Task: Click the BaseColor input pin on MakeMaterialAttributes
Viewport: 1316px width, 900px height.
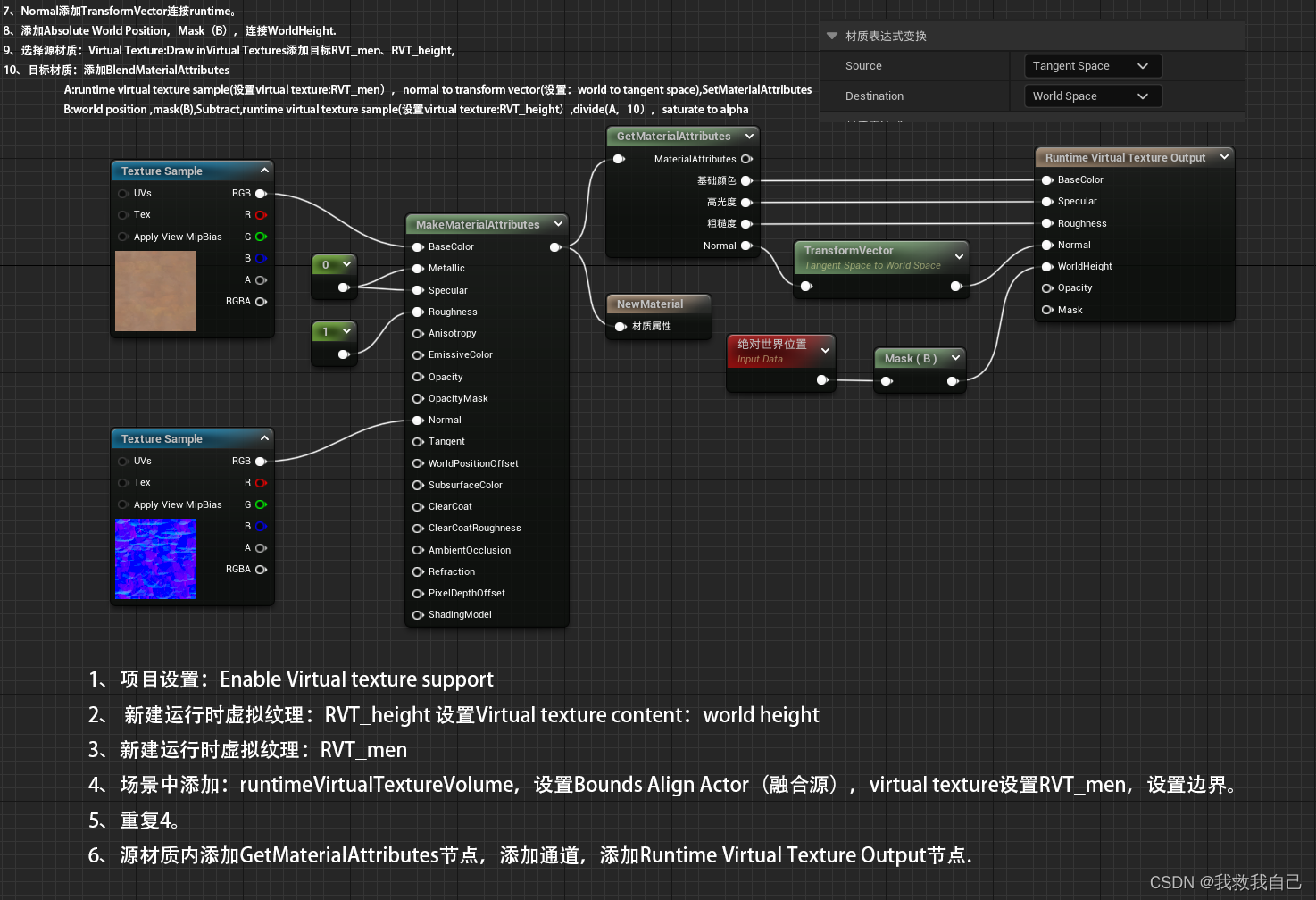Action: tap(418, 246)
